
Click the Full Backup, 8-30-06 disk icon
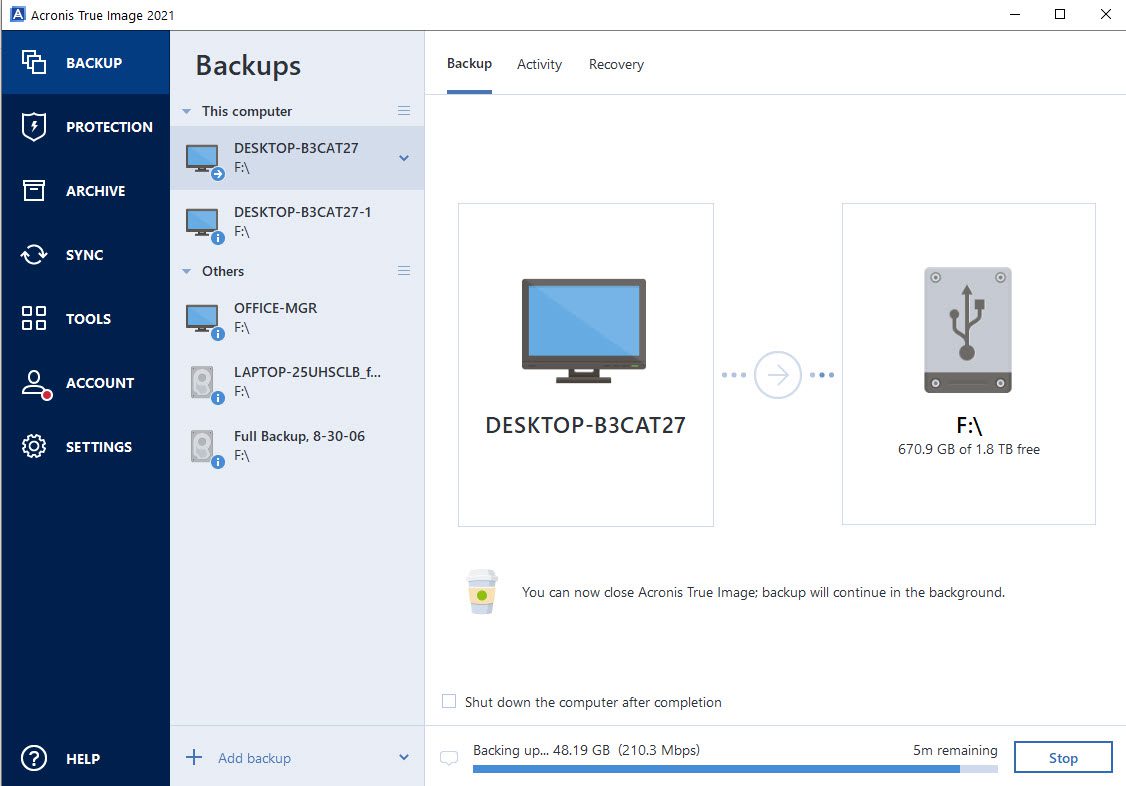point(205,448)
